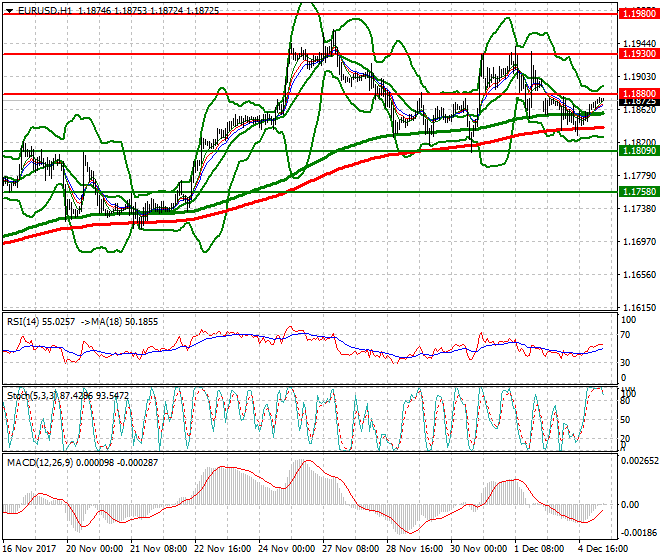Click the red 1.19300 price level label
The width and height of the screenshot is (660, 560).
pyautogui.click(x=639, y=54)
